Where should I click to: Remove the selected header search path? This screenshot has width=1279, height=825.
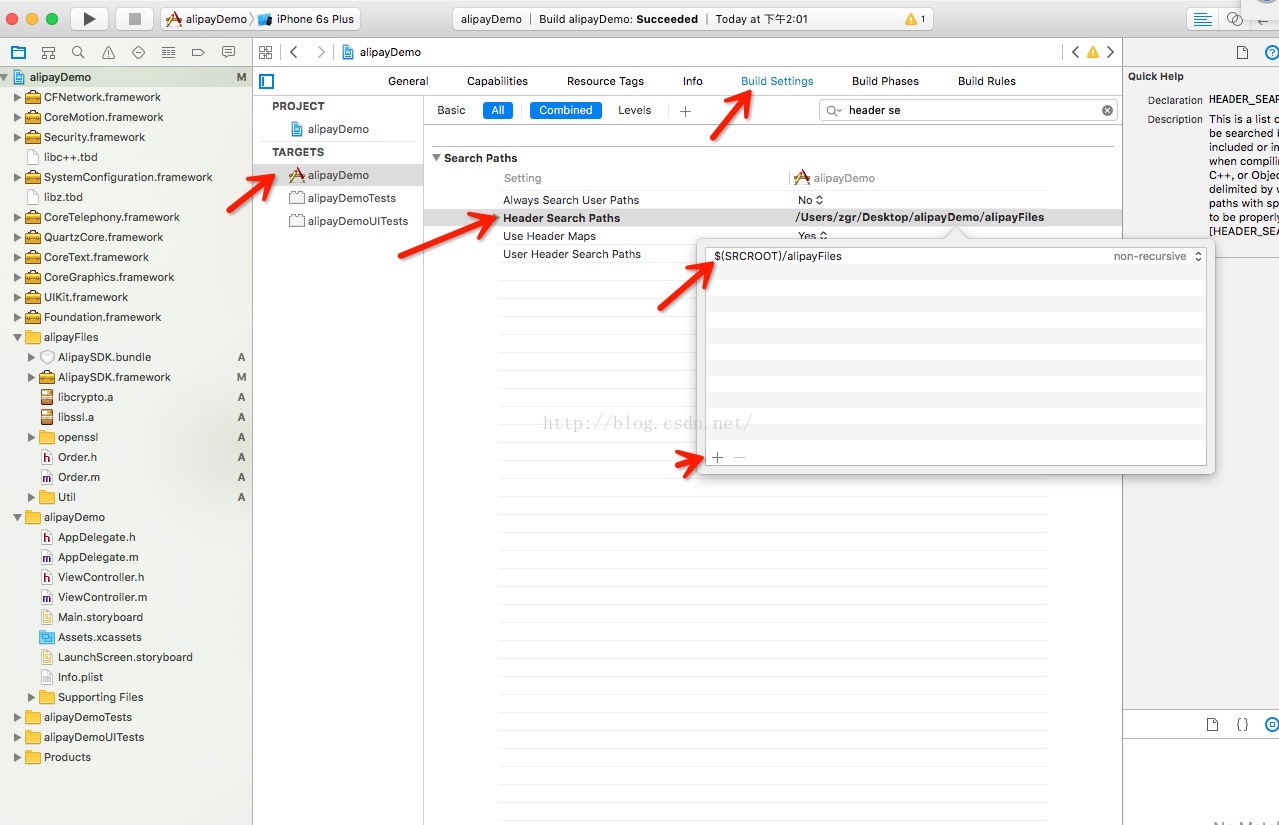tap(740, 457)
